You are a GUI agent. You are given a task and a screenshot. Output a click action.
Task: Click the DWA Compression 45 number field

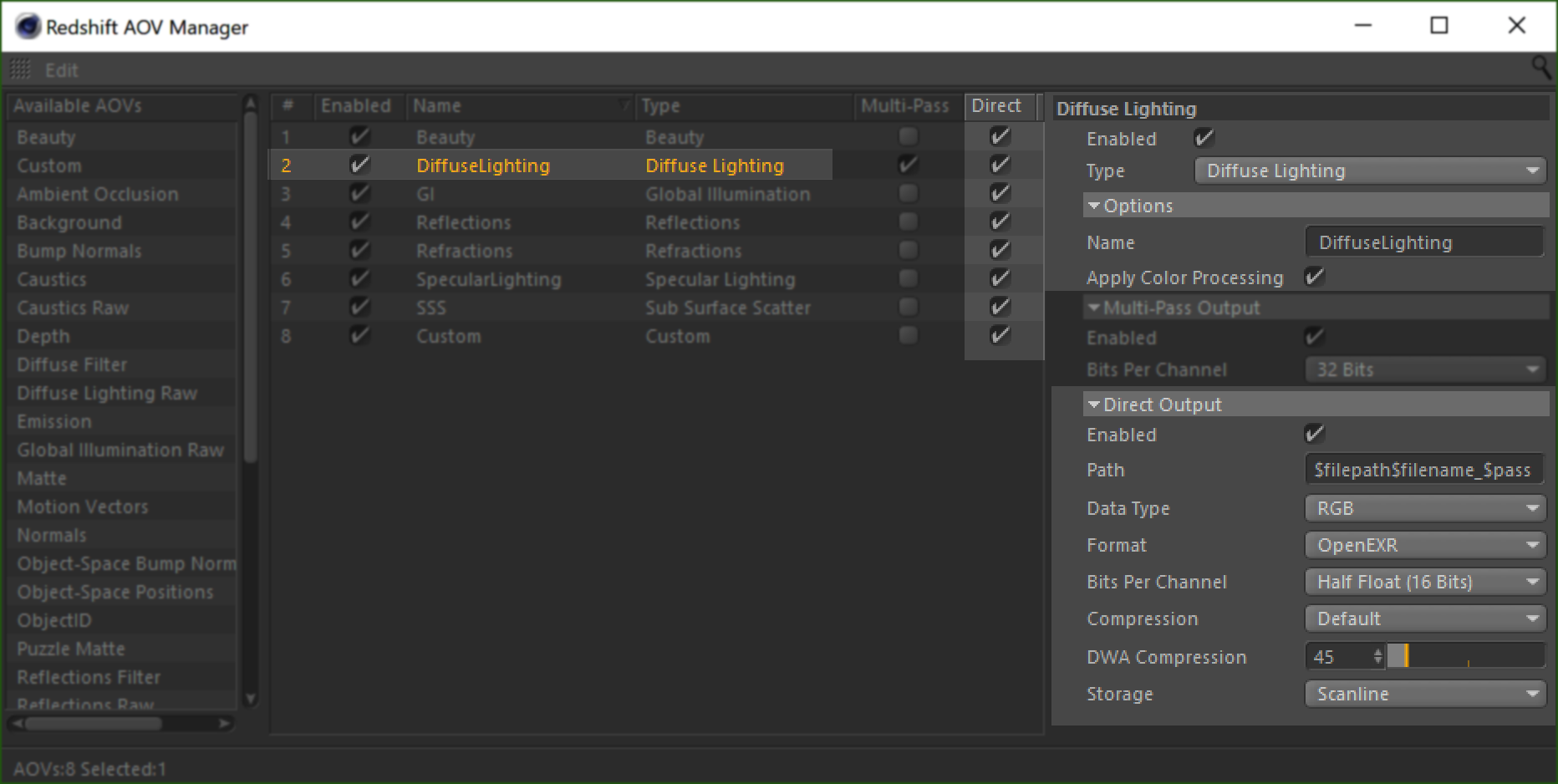tap(1339, 657)
